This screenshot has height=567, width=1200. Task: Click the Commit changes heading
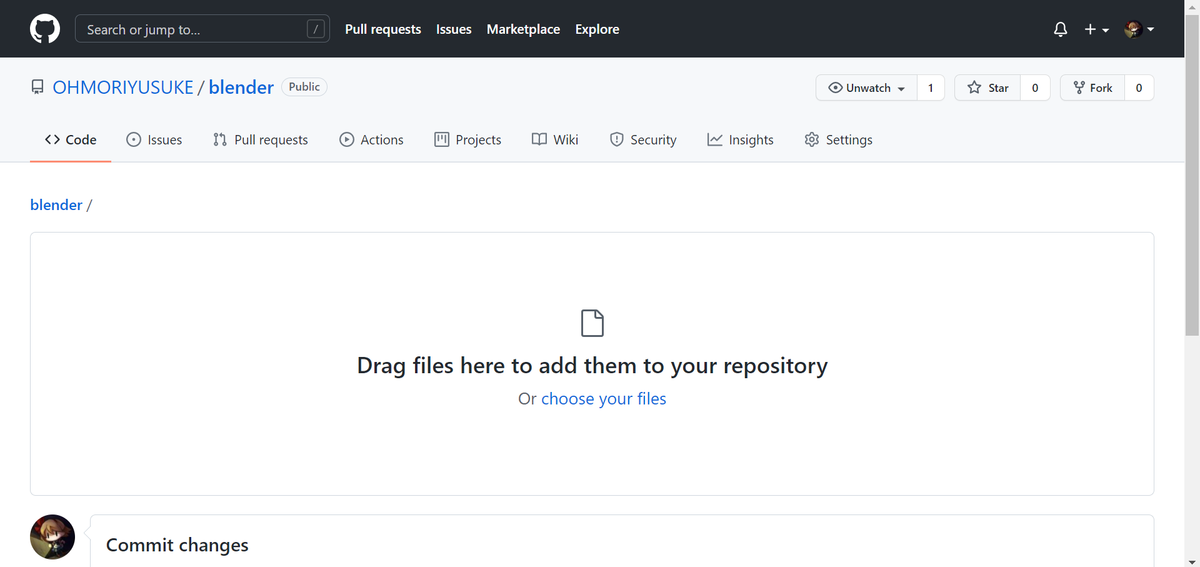tap(177, 545)
